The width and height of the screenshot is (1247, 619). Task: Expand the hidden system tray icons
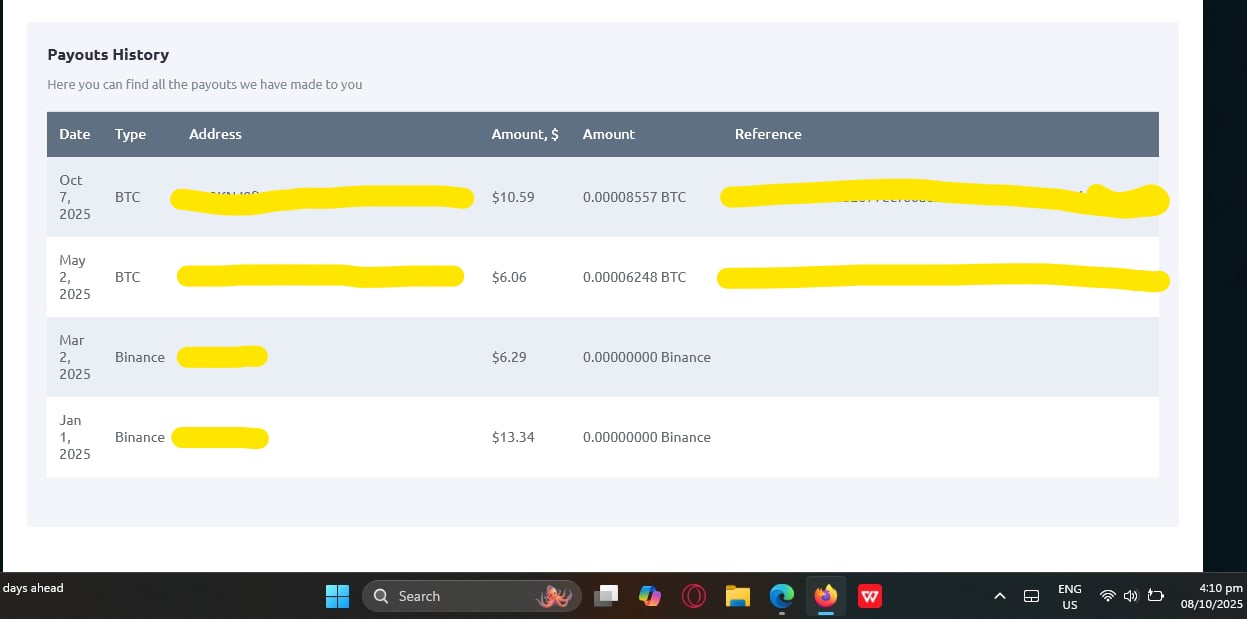pyautogui.click(x=999, y=596)
